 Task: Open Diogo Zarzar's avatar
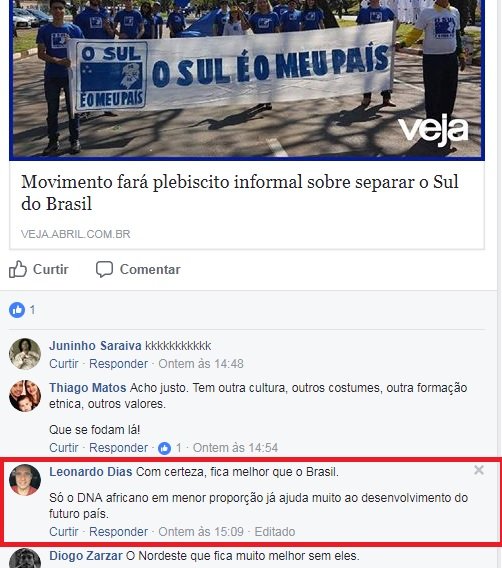[25, 558]
